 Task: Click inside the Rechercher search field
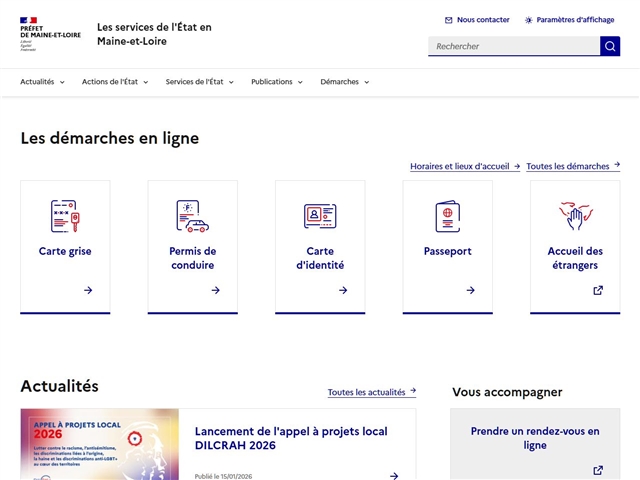[513, 46]
